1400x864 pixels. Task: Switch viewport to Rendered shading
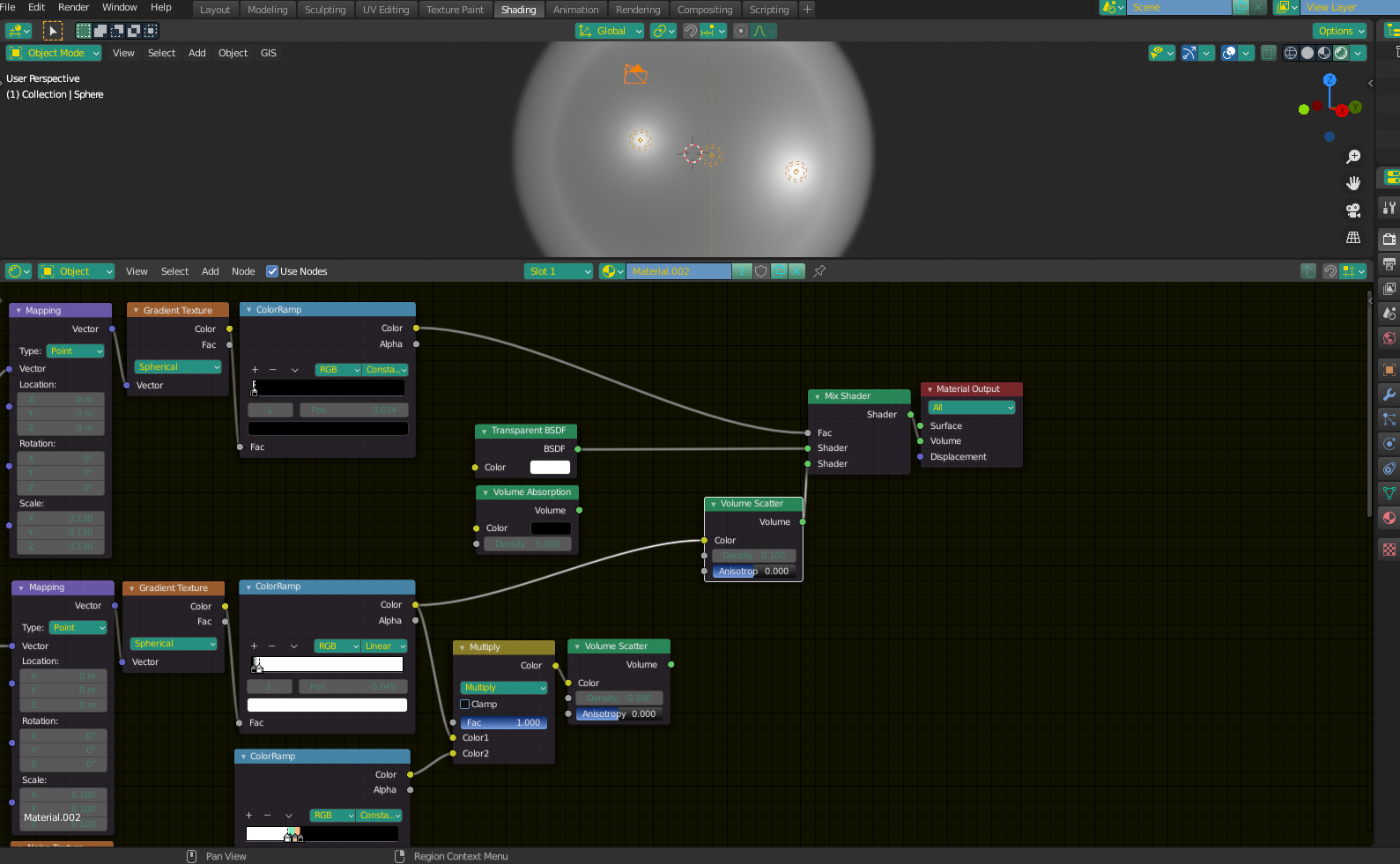point(1341,53)
